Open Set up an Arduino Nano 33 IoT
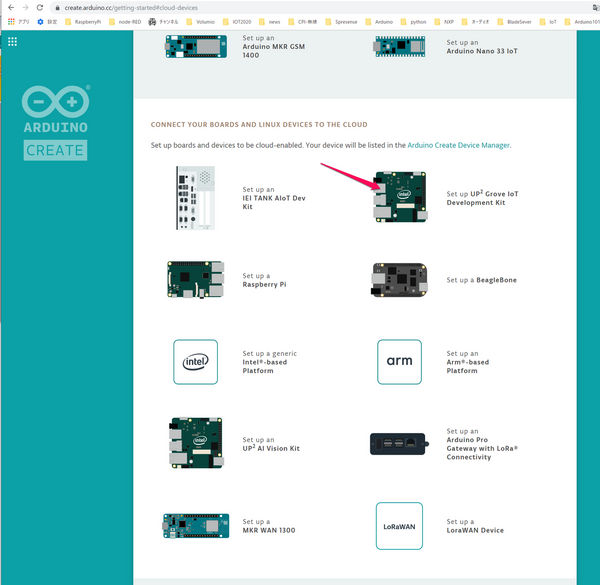 coord(482,47)
